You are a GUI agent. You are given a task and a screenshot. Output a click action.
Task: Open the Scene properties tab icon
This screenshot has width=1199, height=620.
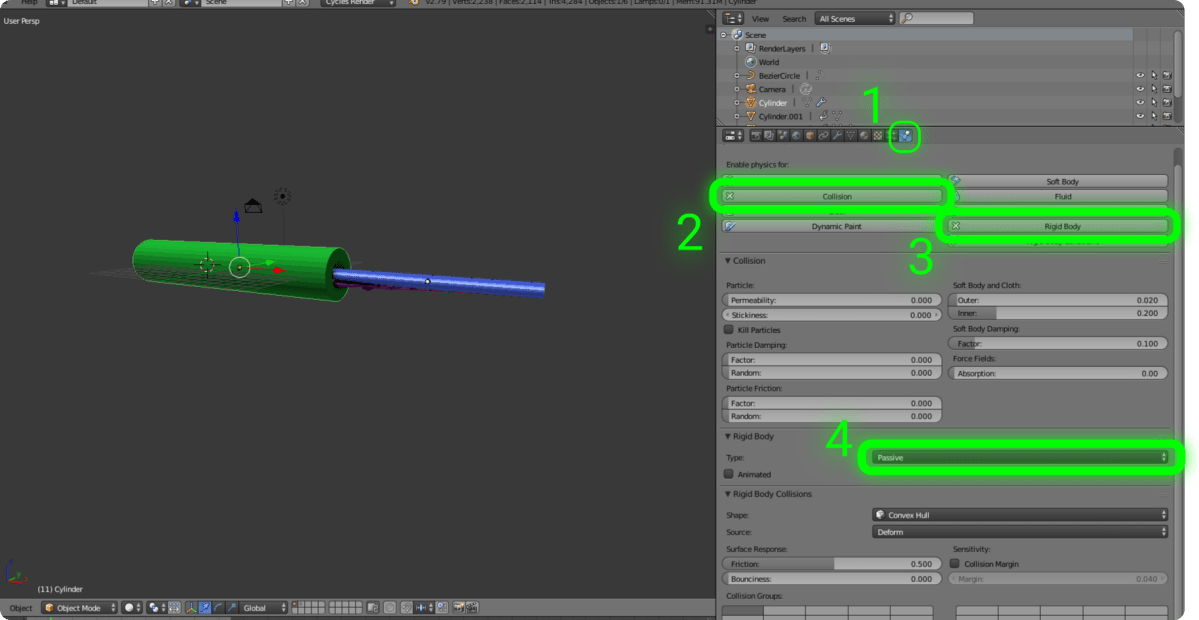783,135
